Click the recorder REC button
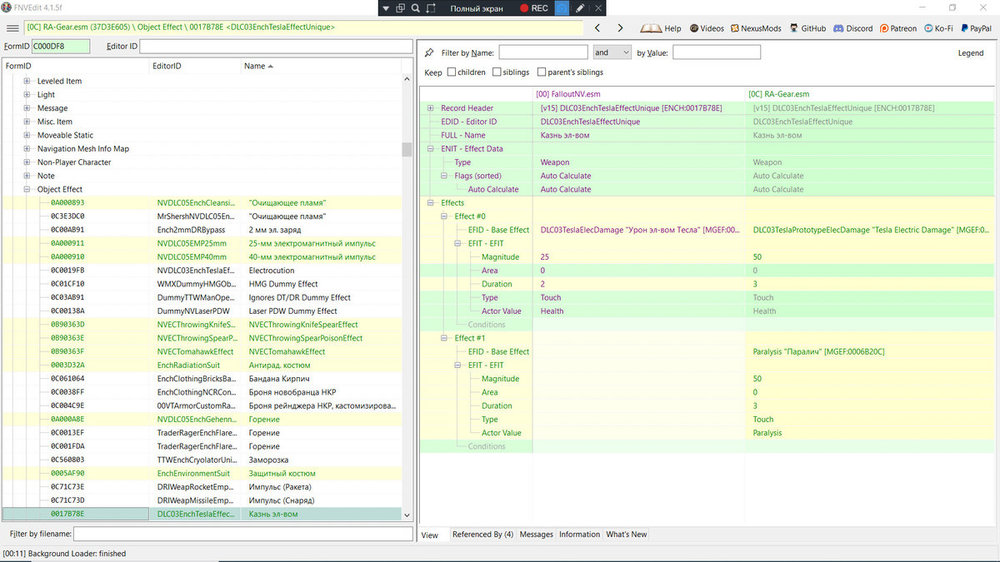Image resolution: width=1000 pixels, height=562 pixels. tap(534, 8)
